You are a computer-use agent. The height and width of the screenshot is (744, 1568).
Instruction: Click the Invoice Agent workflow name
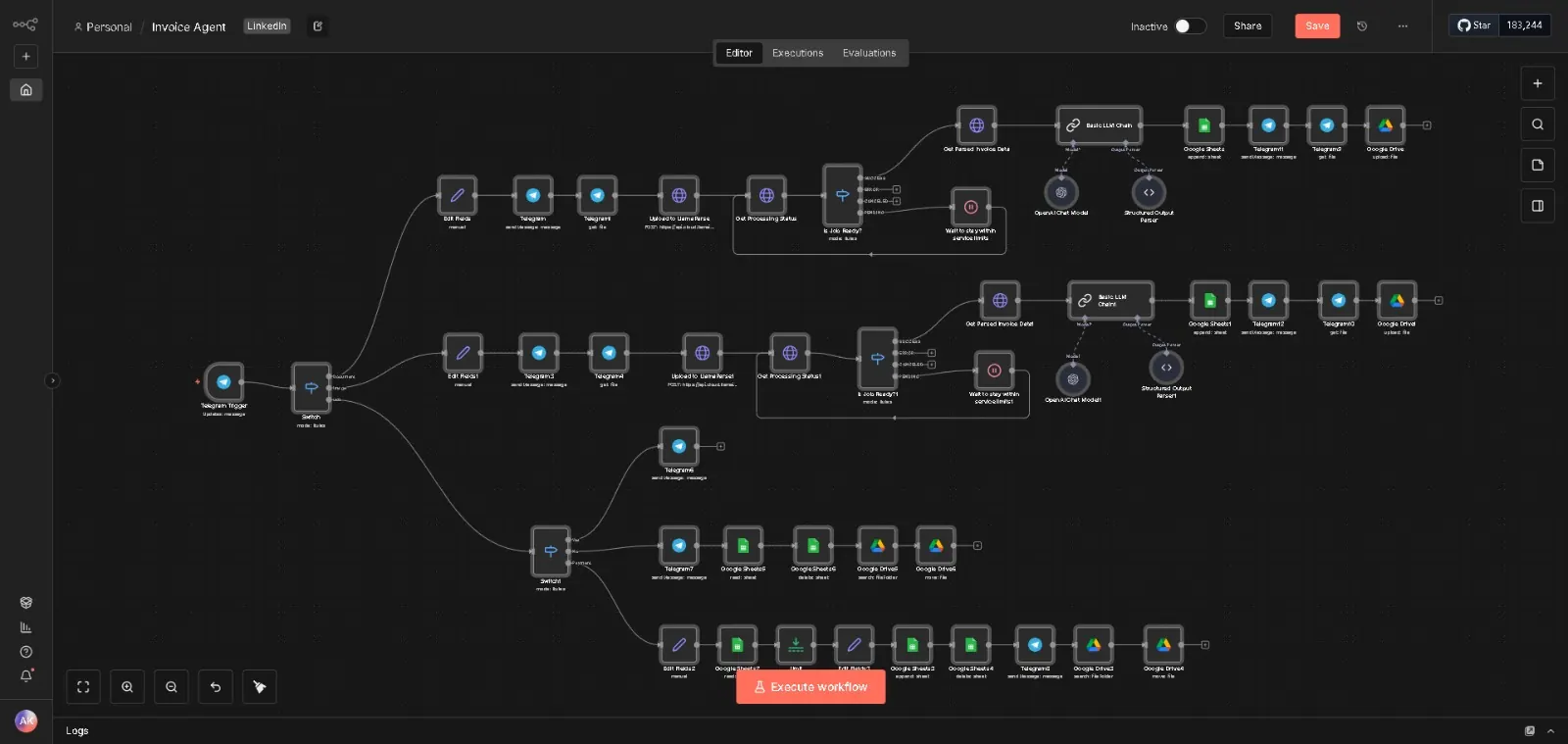[188, 26]
